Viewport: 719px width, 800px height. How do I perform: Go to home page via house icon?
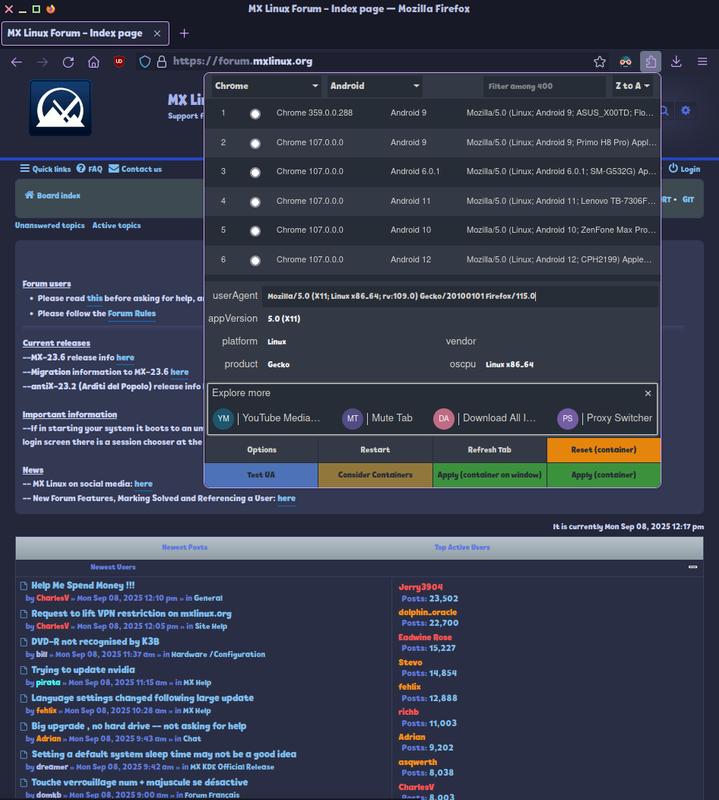click(93, 62)
